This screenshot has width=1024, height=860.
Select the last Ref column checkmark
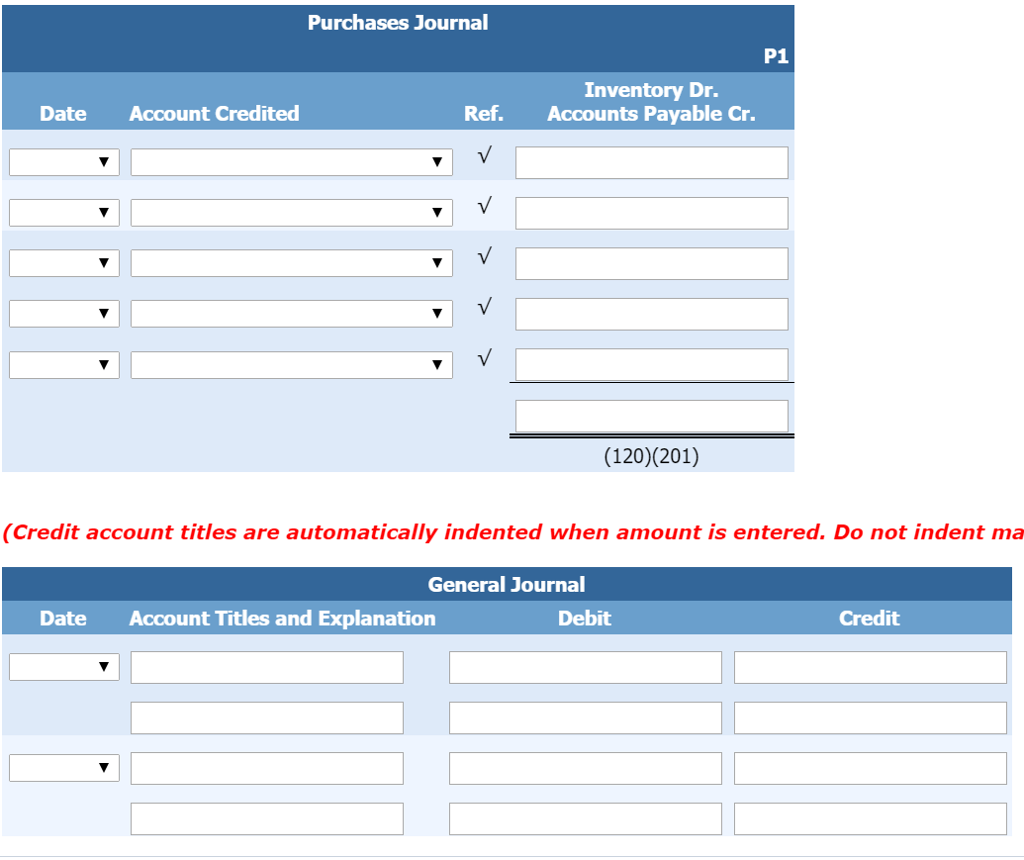tap(483, 357)
